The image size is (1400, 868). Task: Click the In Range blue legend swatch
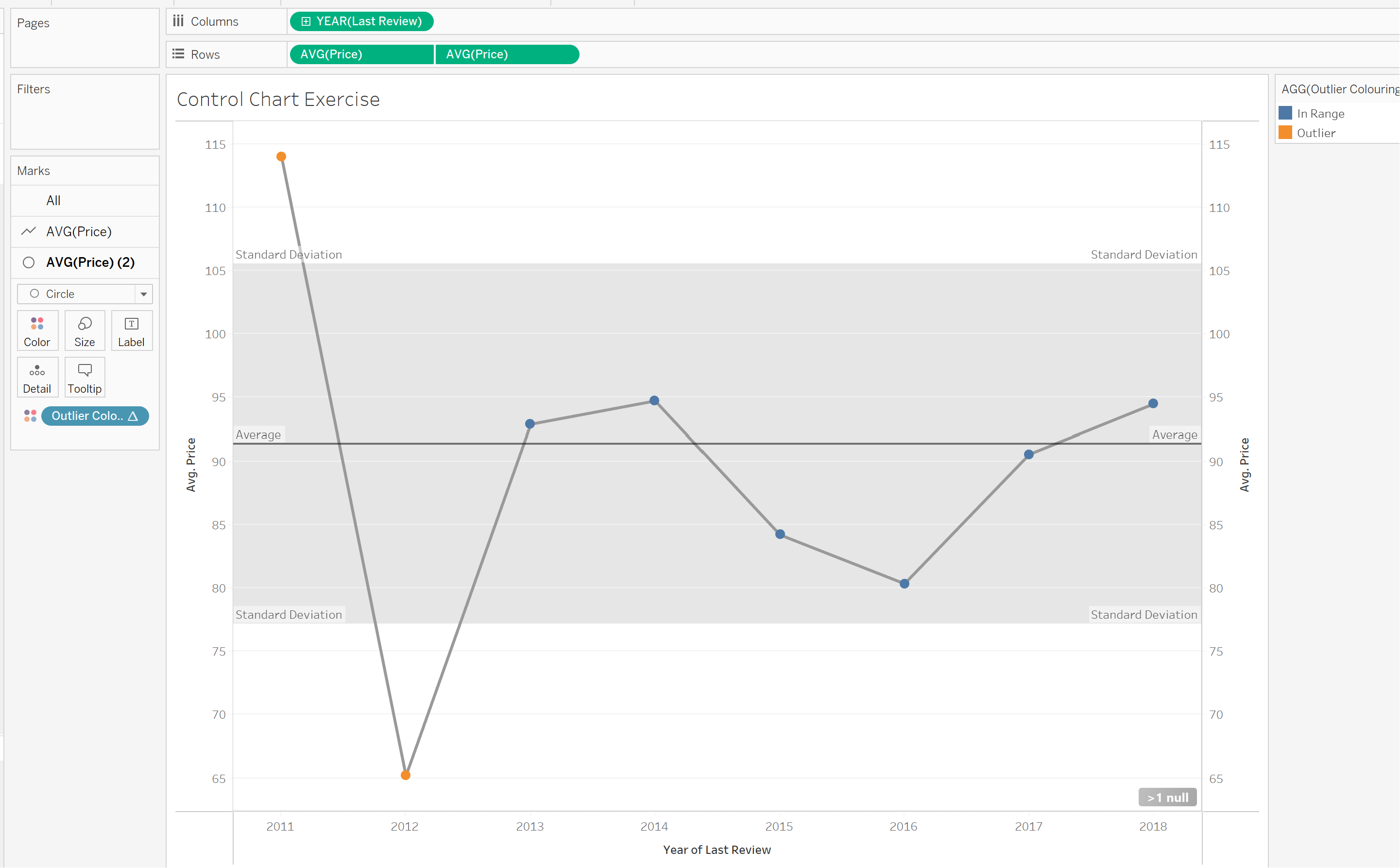(1285, 113)
